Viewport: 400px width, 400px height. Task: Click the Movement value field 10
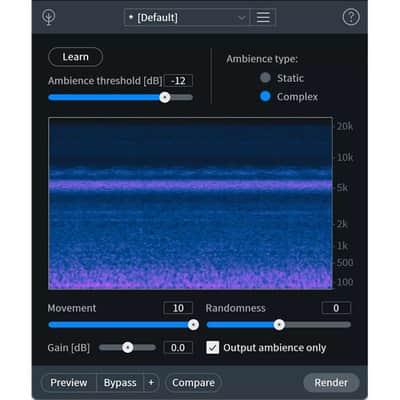[x=178, y=308]
